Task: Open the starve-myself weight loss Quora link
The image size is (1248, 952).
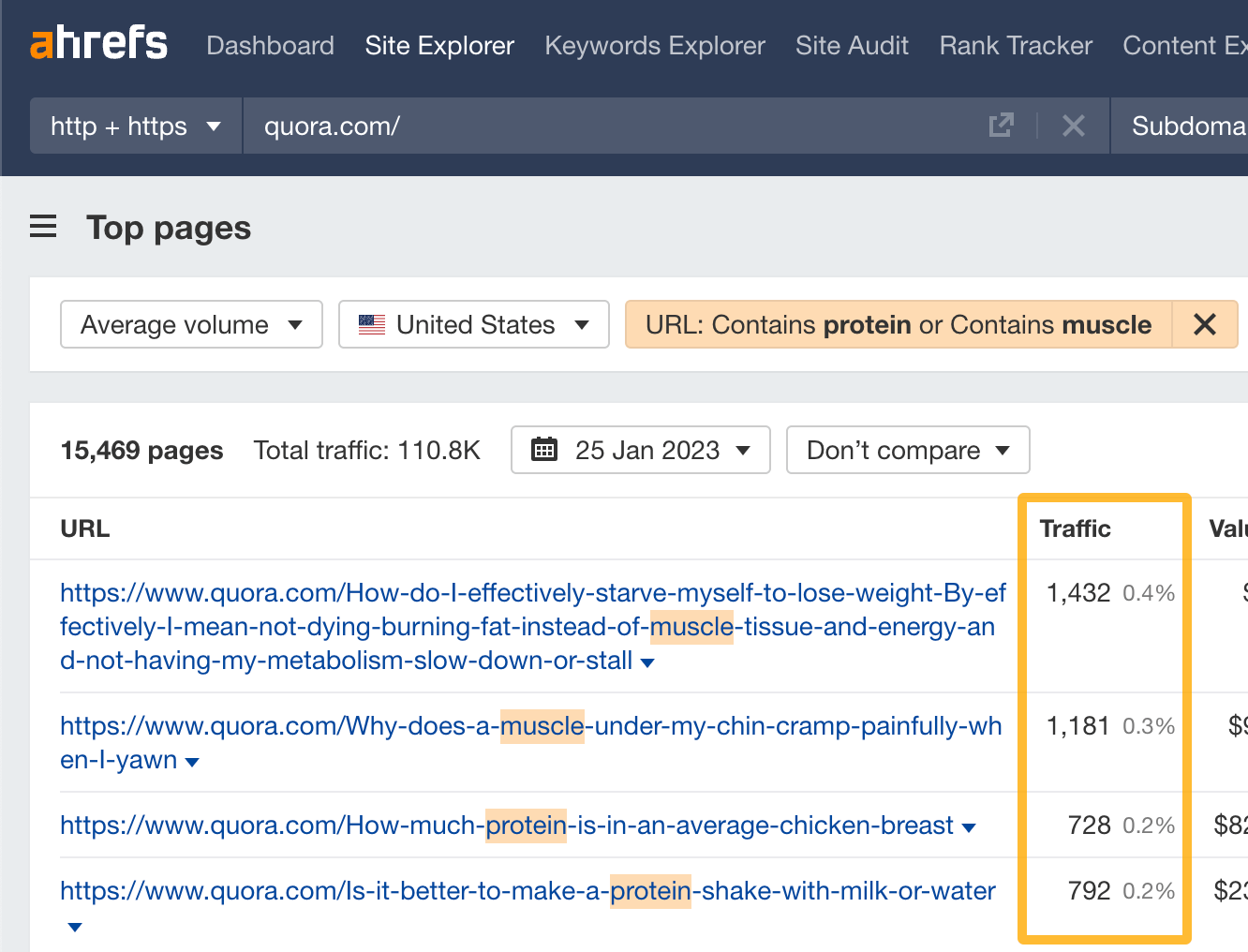Action: [x=532, y=591]
